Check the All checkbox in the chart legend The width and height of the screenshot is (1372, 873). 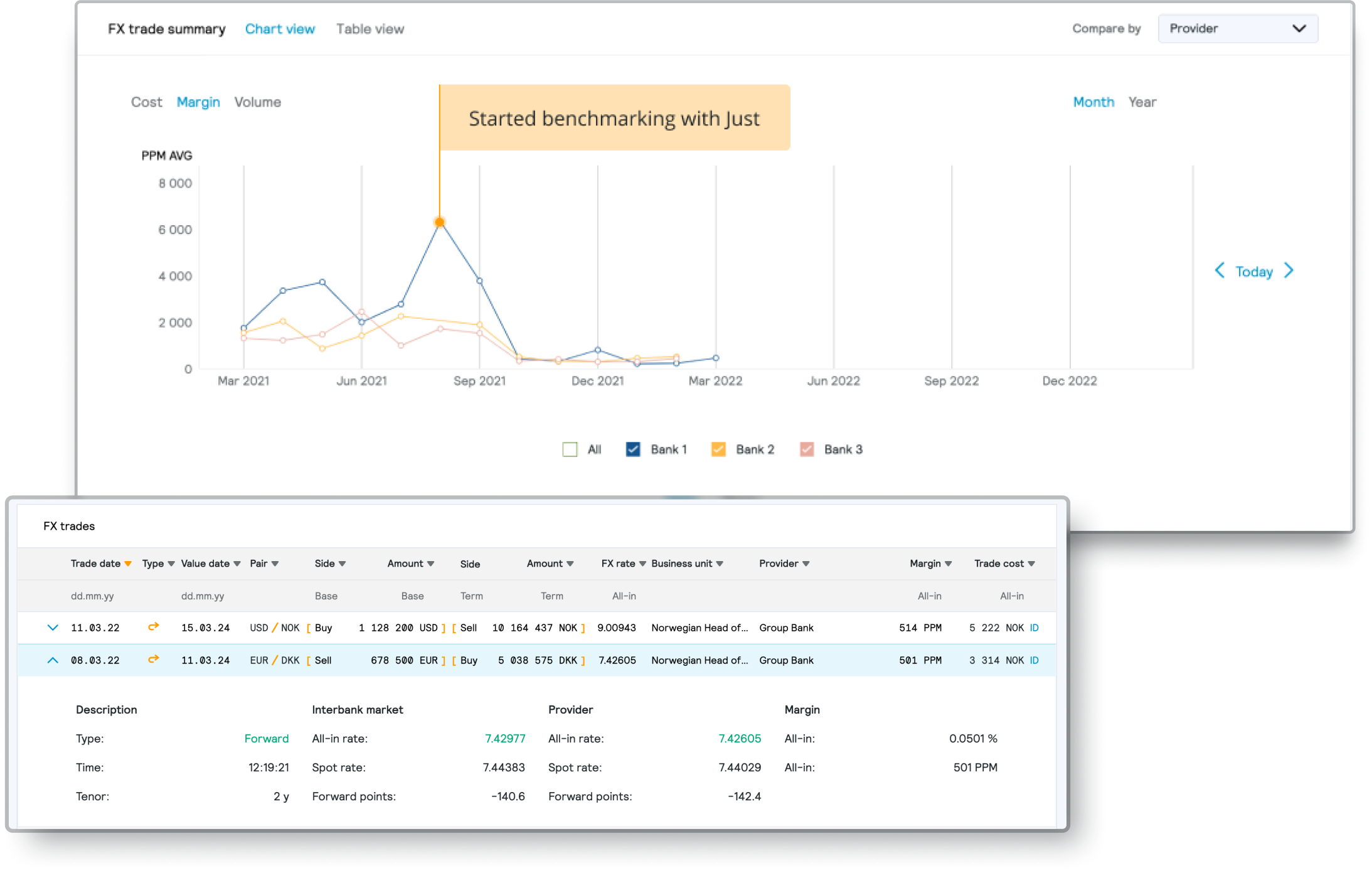pos(570,449)
